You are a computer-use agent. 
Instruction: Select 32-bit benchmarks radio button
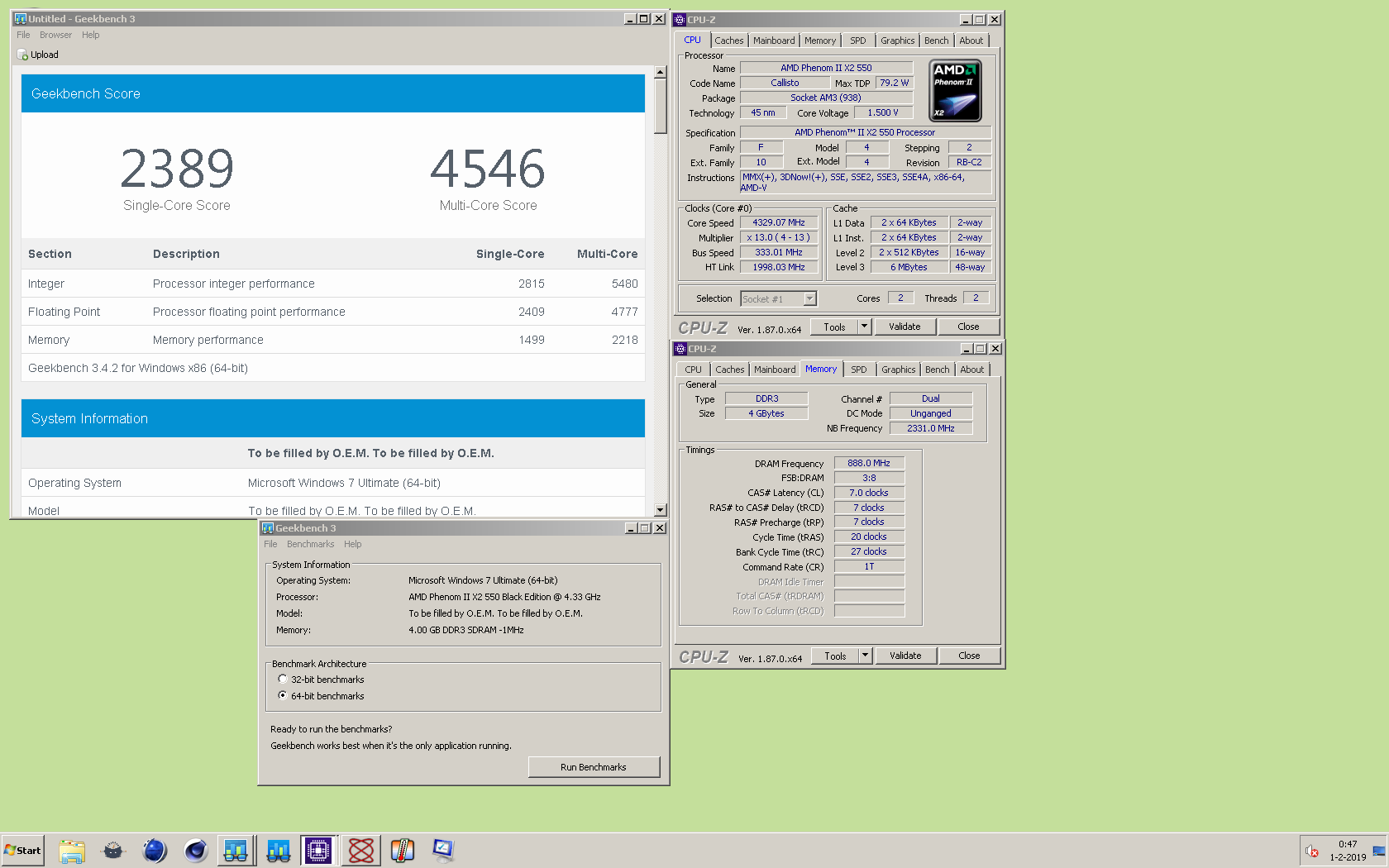(283, 680)
